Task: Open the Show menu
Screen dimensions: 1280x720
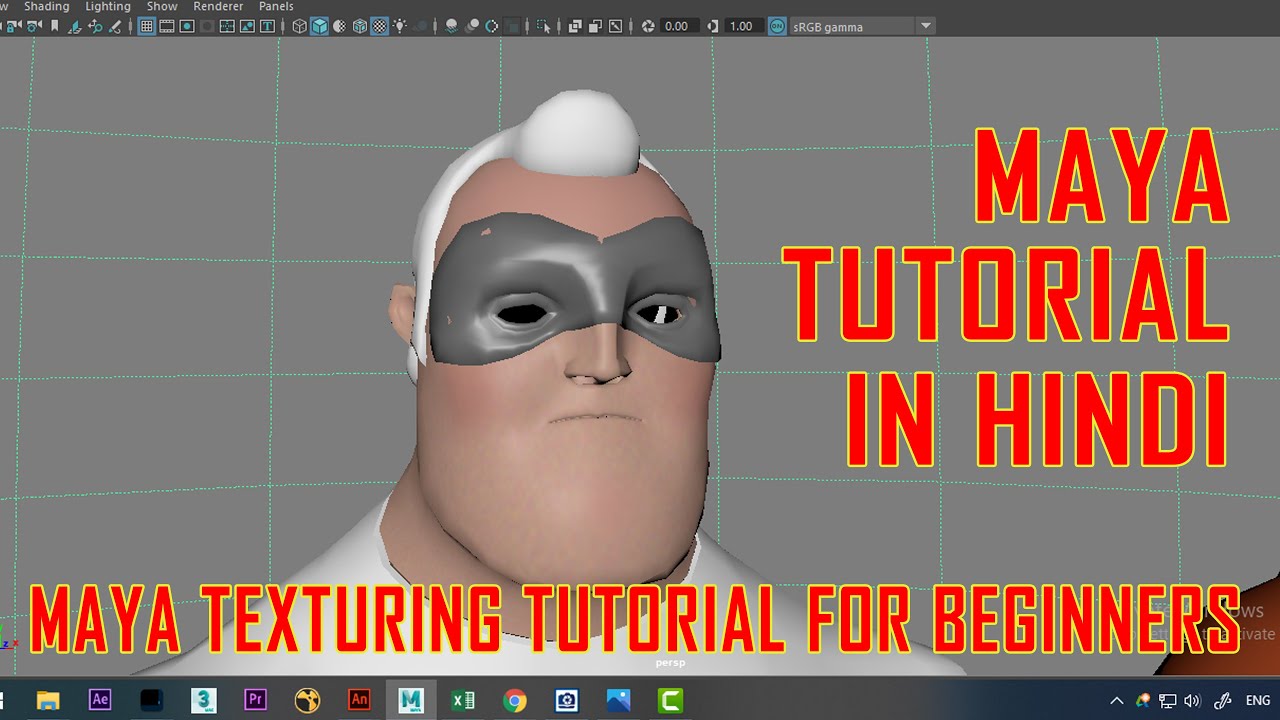Action: pos(162,7)
